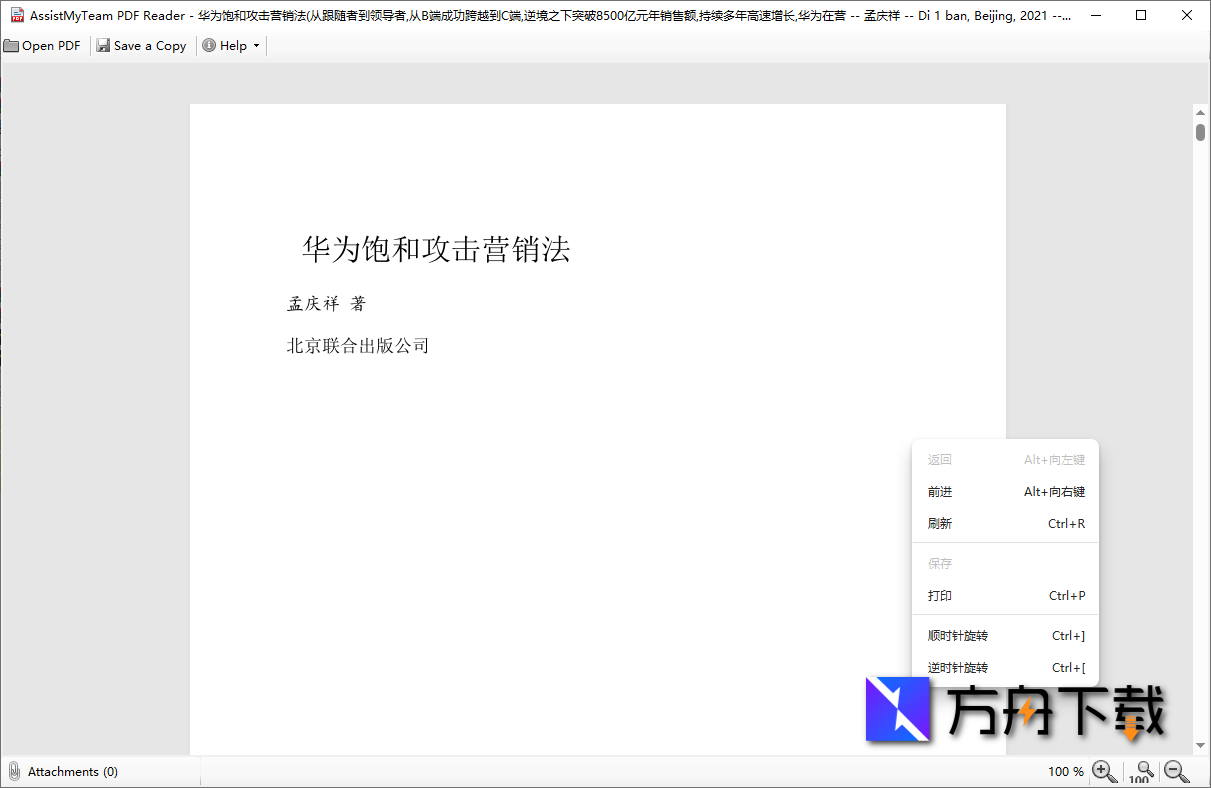Choose 刷新 (Refresh) from the context menu

pos(940,523)
